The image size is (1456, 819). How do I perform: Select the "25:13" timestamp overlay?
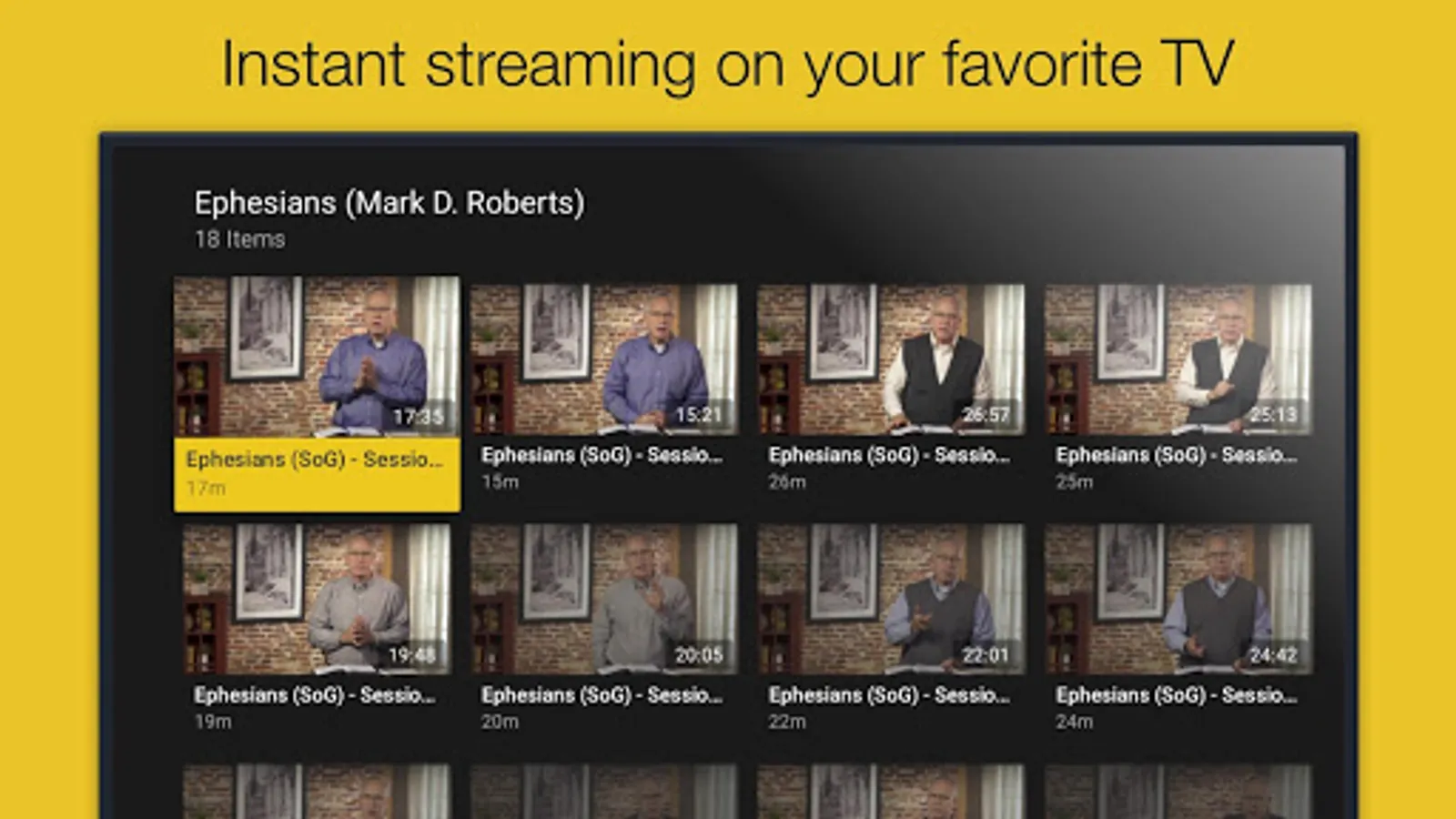point(1273,415)
